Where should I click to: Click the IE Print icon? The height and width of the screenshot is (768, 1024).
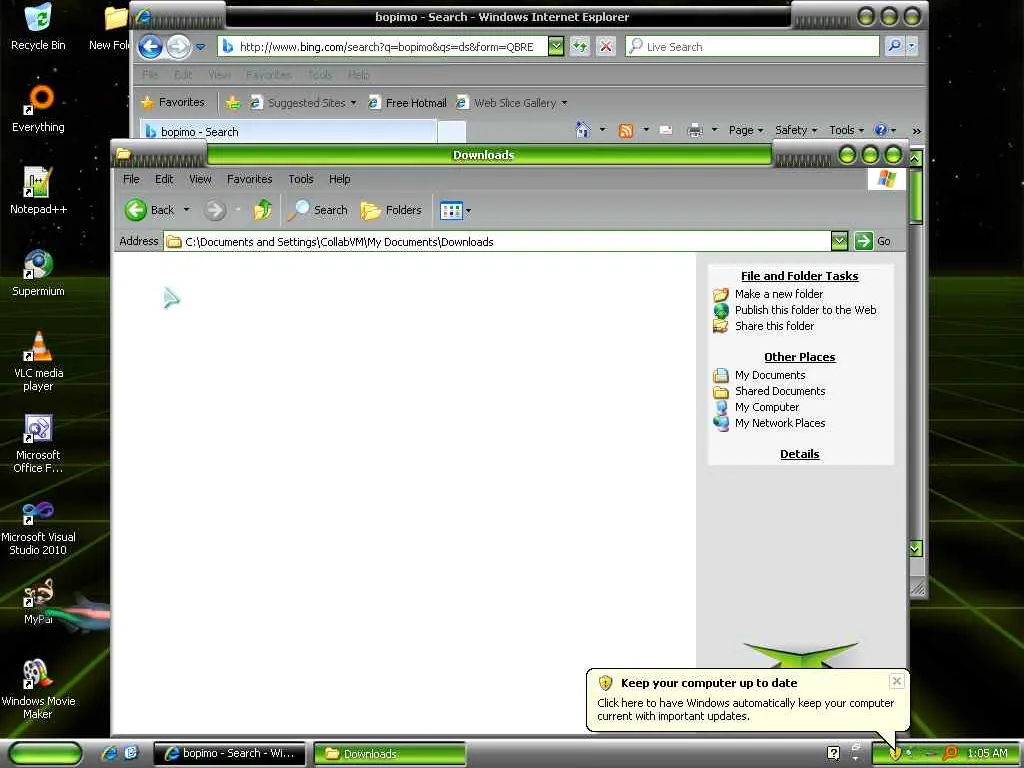pyautogui.click(x=695, y=131)
